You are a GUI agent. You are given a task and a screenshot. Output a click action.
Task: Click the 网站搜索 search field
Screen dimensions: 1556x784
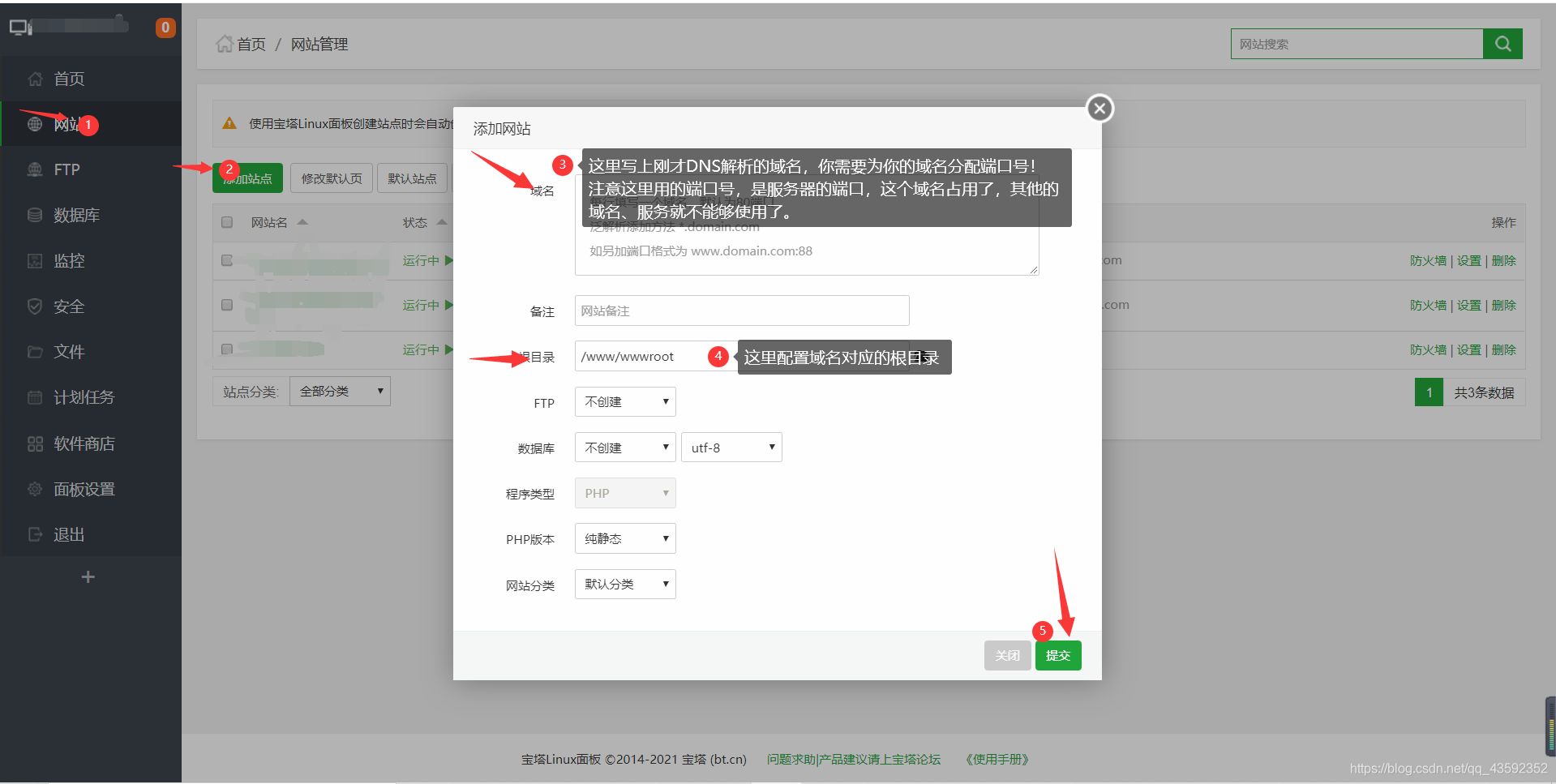click(1357, 44)
